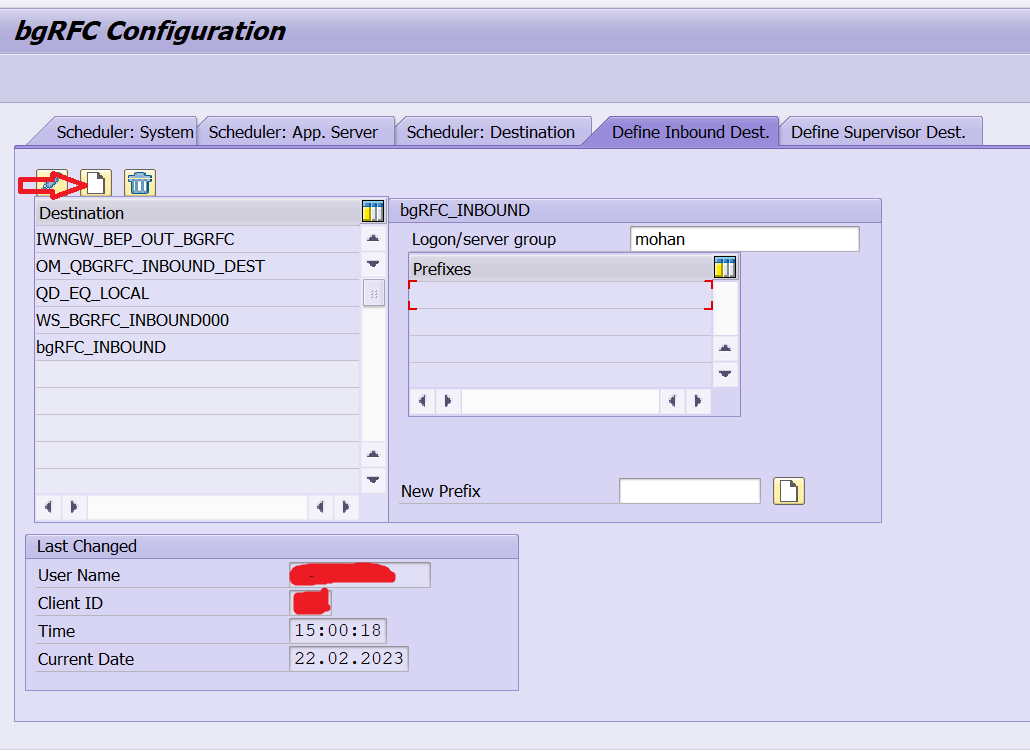
Task: Click the Logon/server group field containing mohan
Action: point(744,238)
